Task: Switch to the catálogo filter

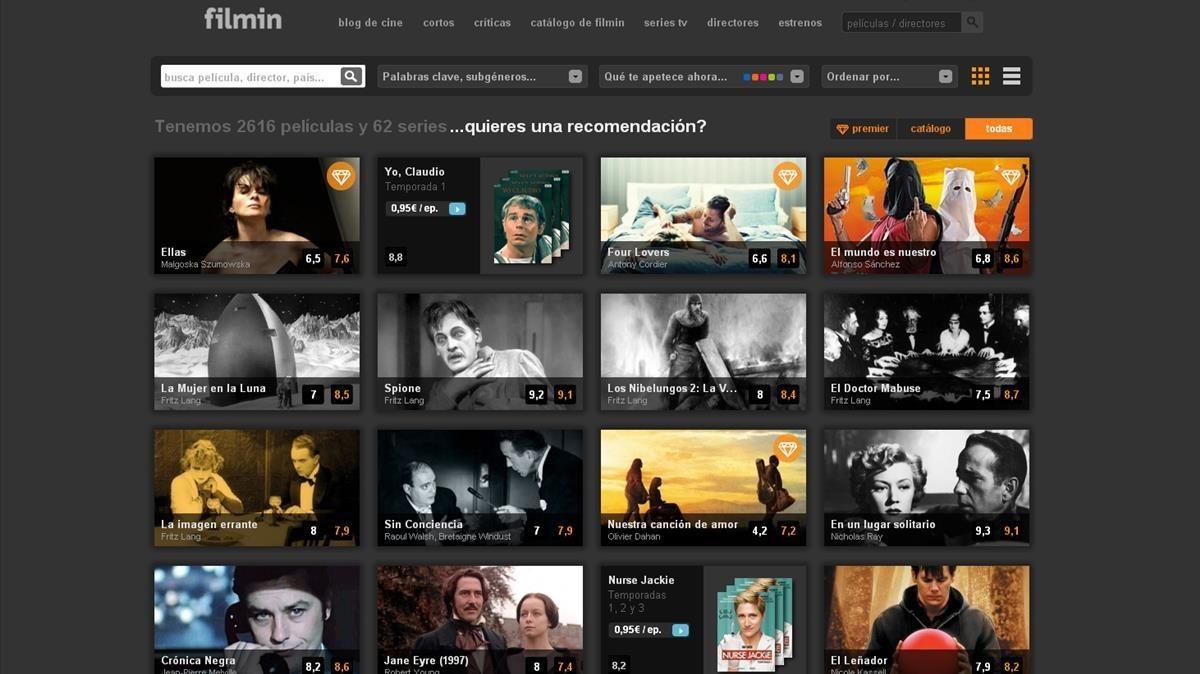Action: (930, 128)
